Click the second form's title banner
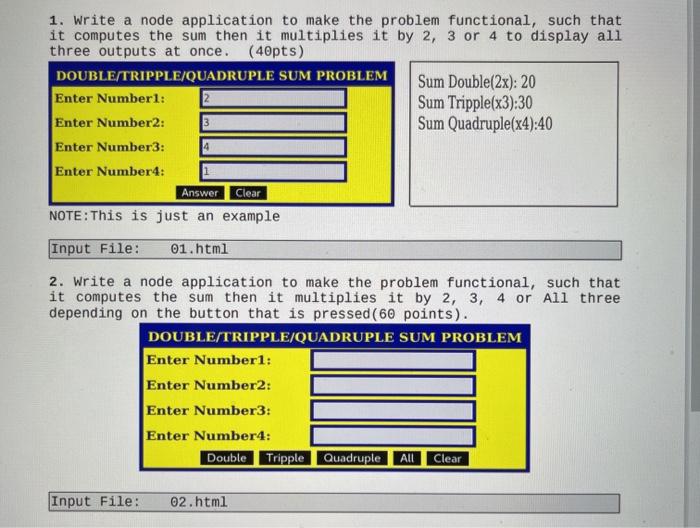 335,337
